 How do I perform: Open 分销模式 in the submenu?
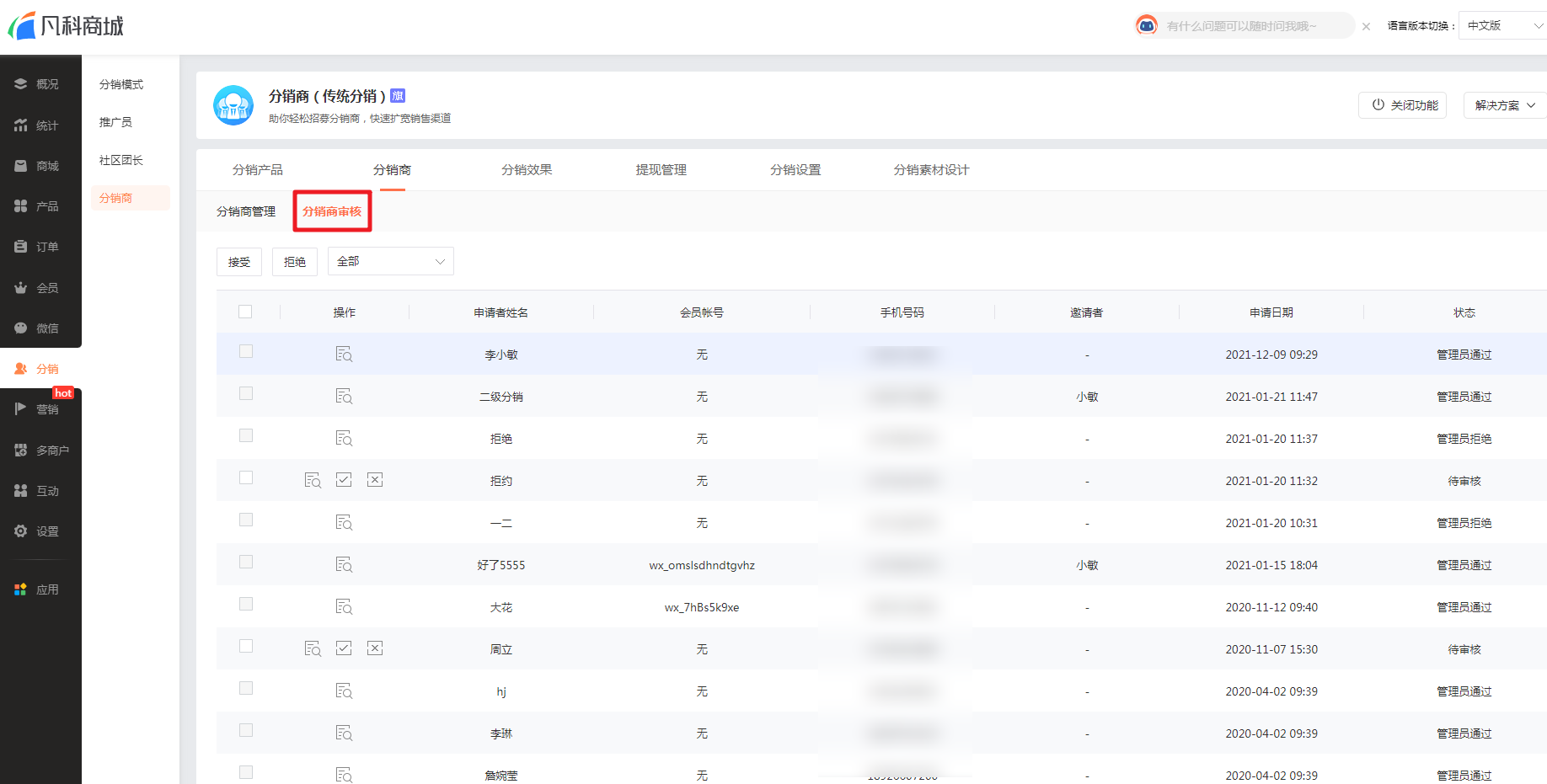coord(121,84)
